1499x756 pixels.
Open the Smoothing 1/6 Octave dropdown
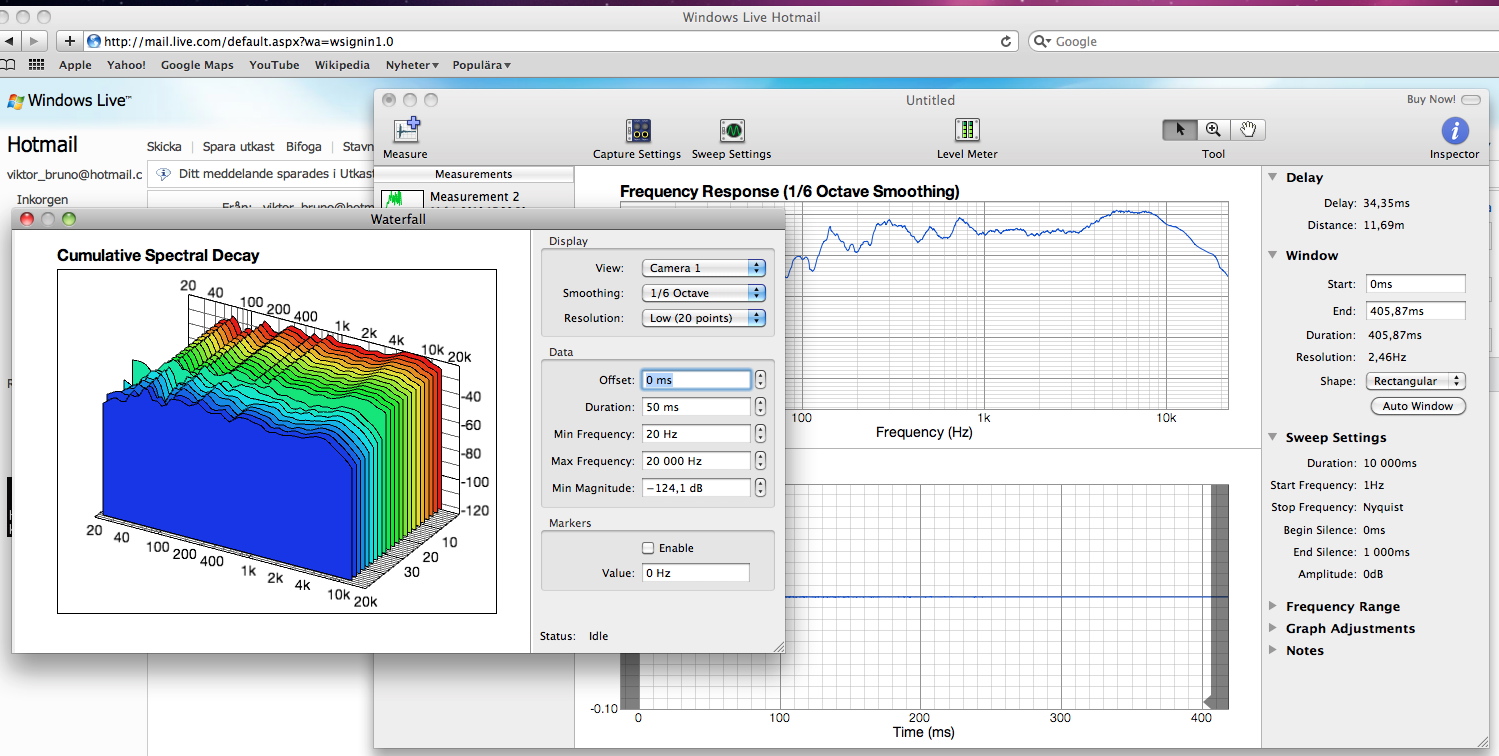pos(704,293)
